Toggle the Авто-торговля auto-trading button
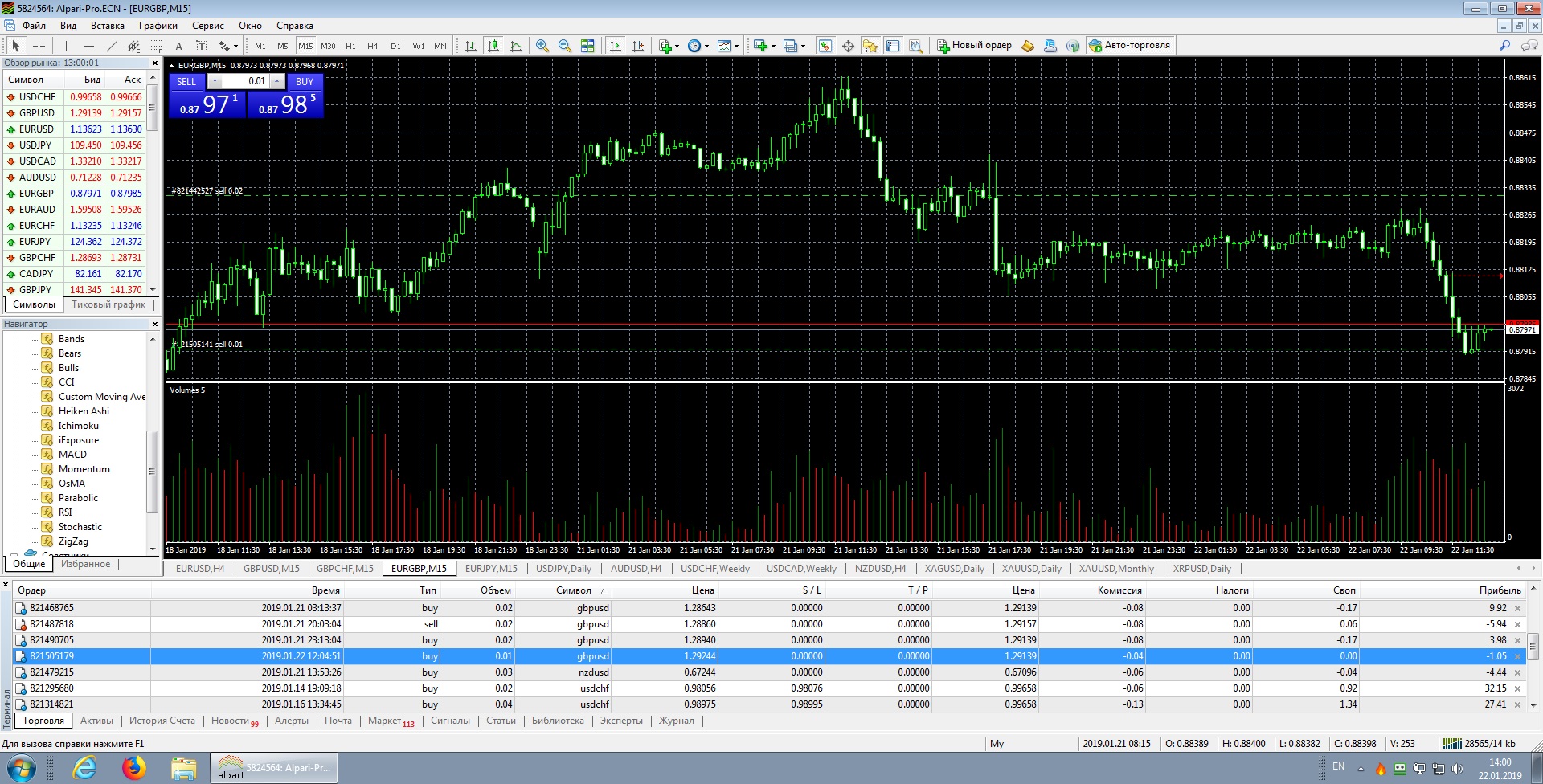This screenshot has width=1543, height=784. pos(1131,46)
